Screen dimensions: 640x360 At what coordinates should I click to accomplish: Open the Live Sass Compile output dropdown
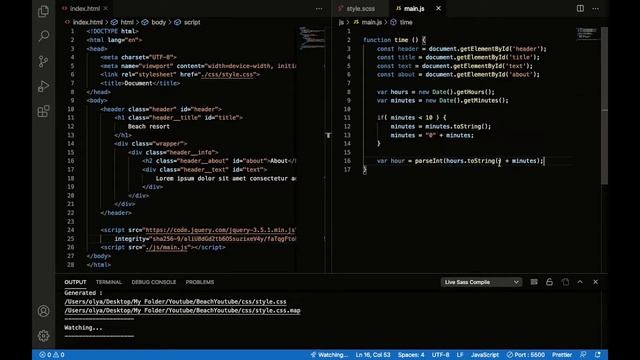(481, 282)
